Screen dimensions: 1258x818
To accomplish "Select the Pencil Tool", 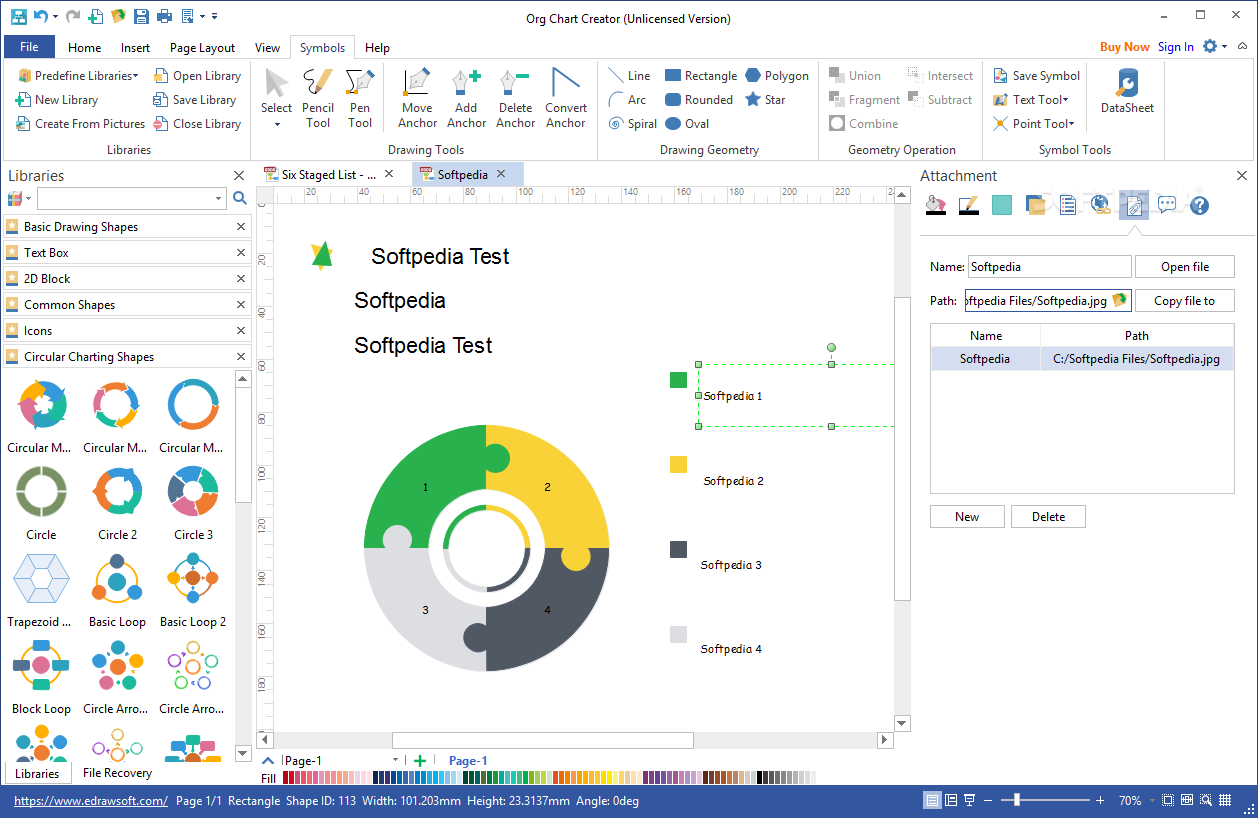I will [318, 98].
